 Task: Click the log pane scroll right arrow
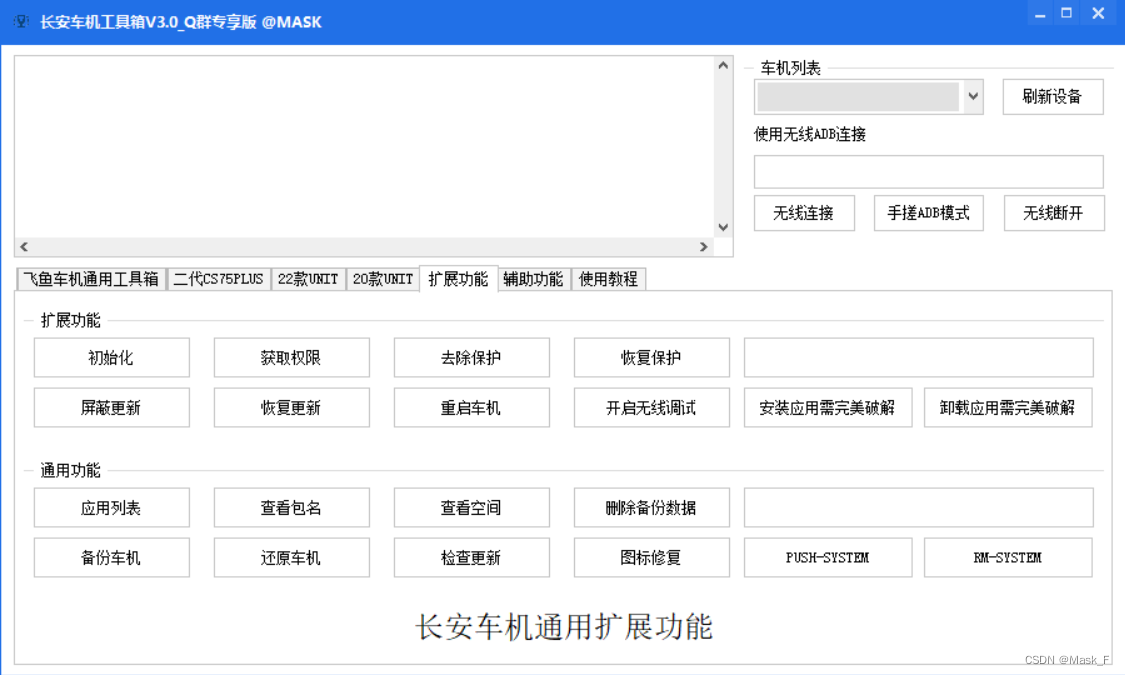704,247
